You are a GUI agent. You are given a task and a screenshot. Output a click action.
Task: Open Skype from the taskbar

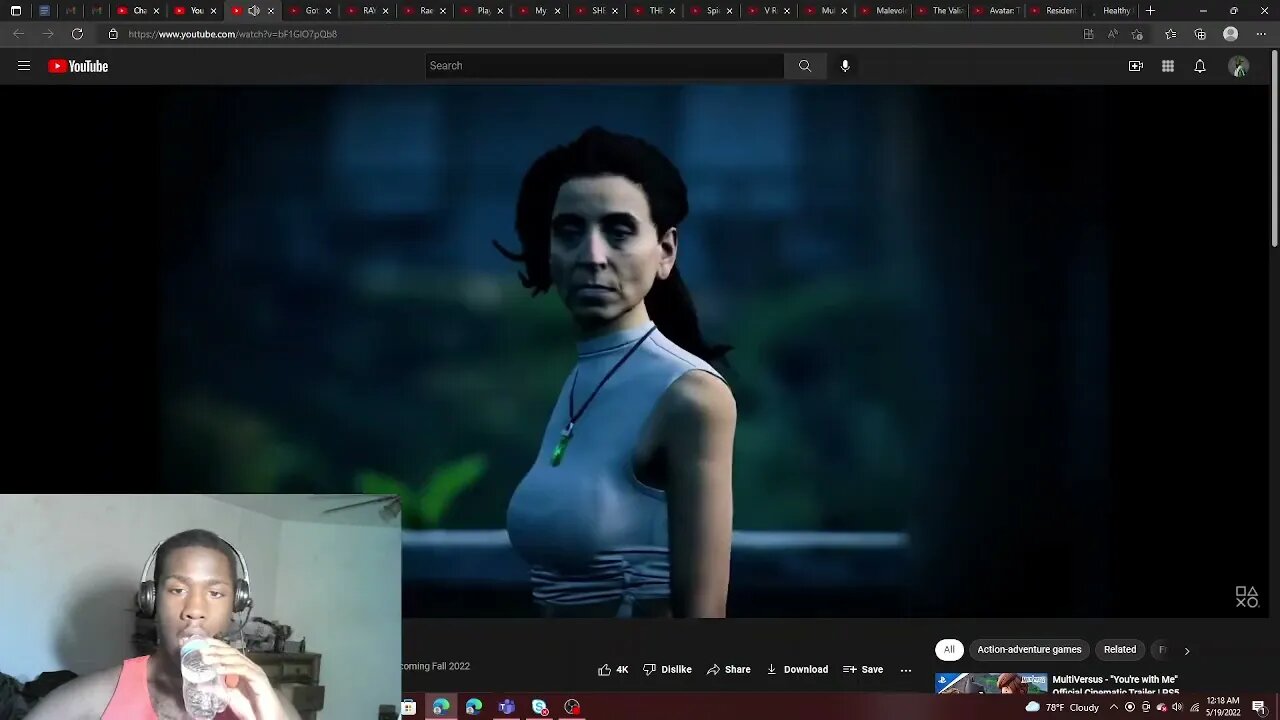[540, 707]
